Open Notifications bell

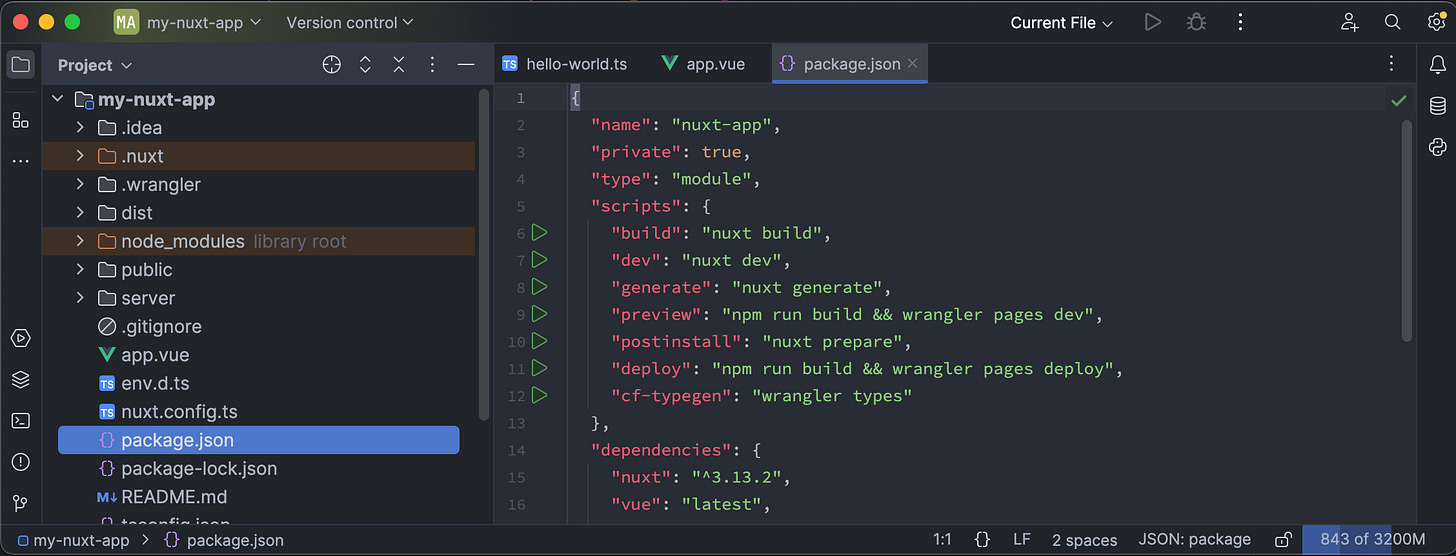[x=1438, y=65]
